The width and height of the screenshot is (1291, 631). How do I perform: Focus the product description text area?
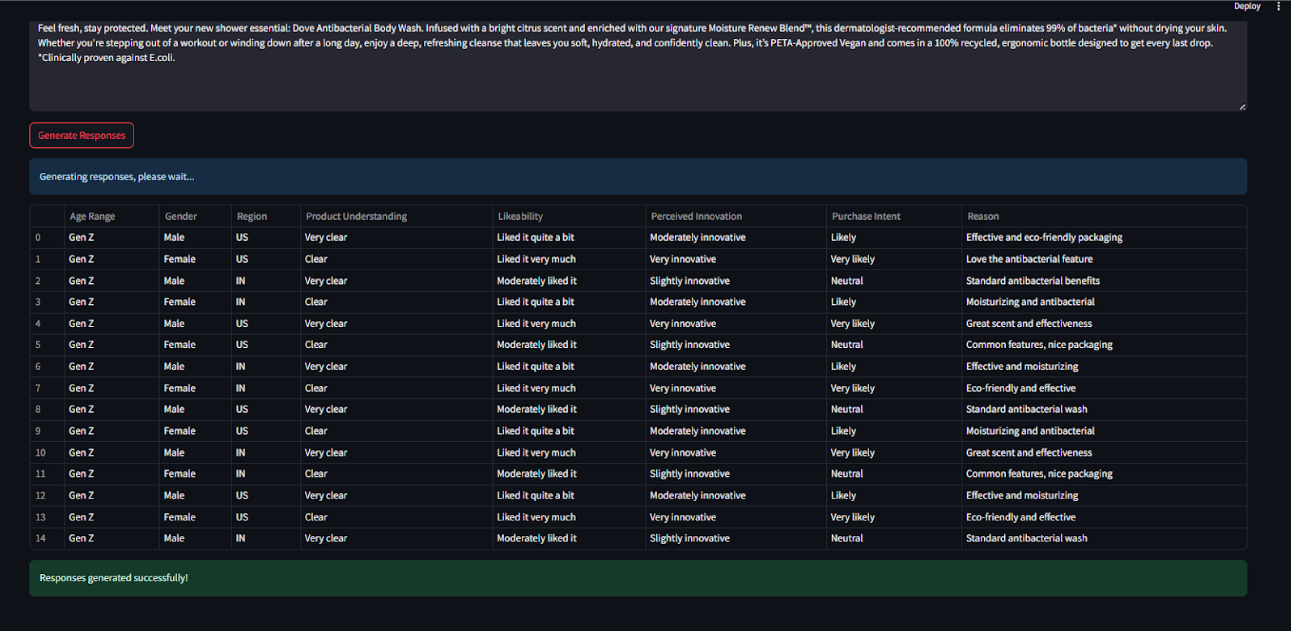638,64
